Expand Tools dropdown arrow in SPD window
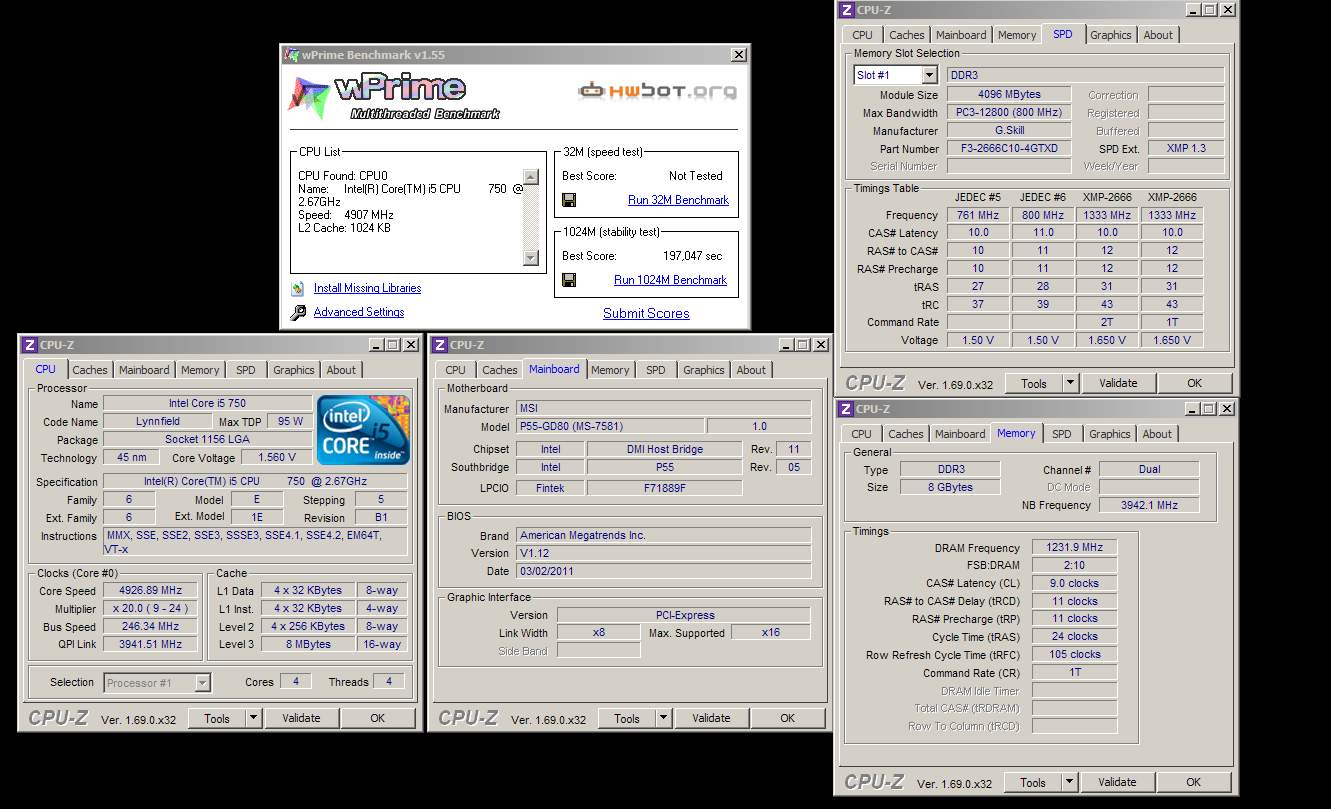The width and height of the screenshot is (1331, 809). pos(1070,383)
